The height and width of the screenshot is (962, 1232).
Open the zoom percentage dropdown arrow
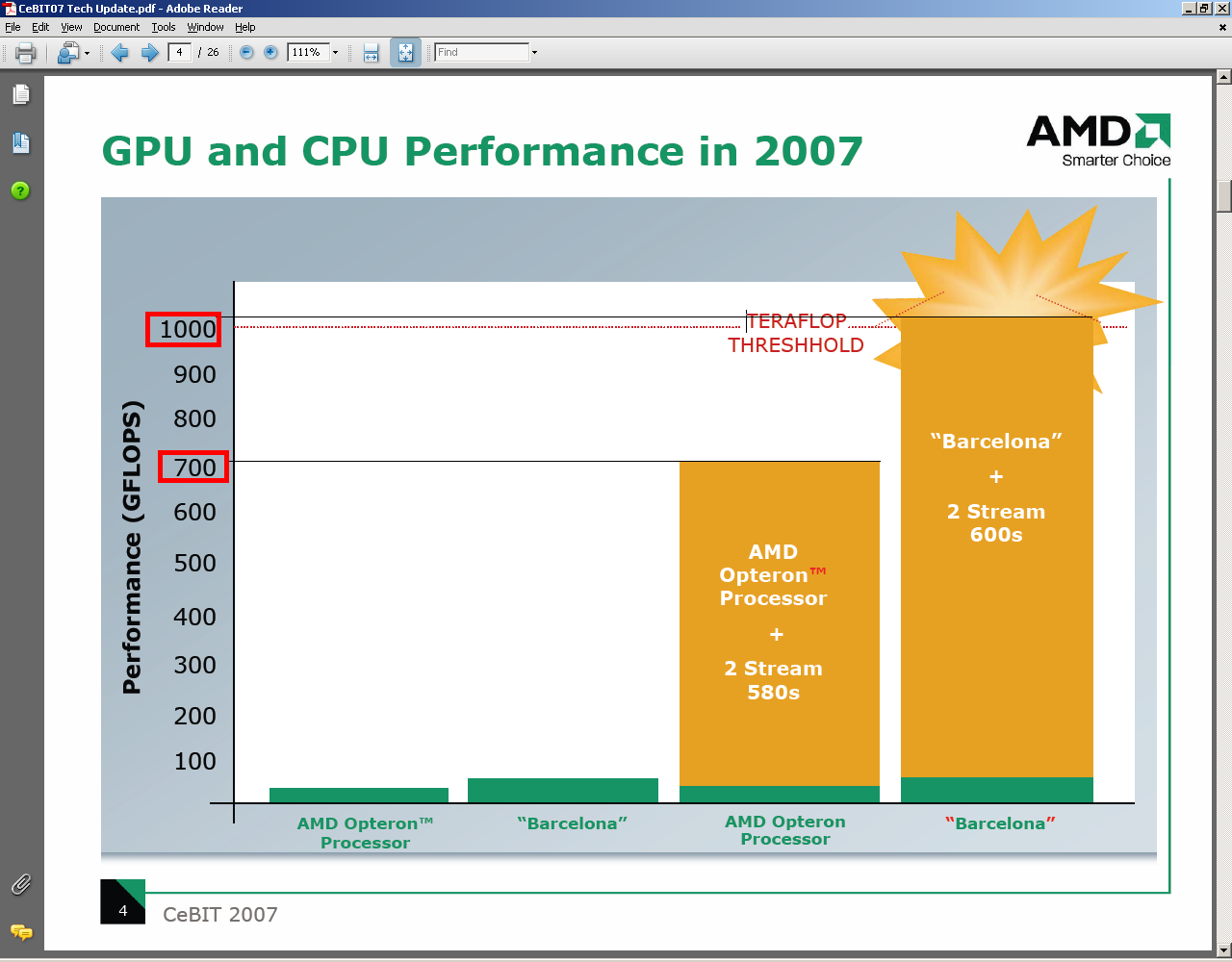(x=335, y=53)
